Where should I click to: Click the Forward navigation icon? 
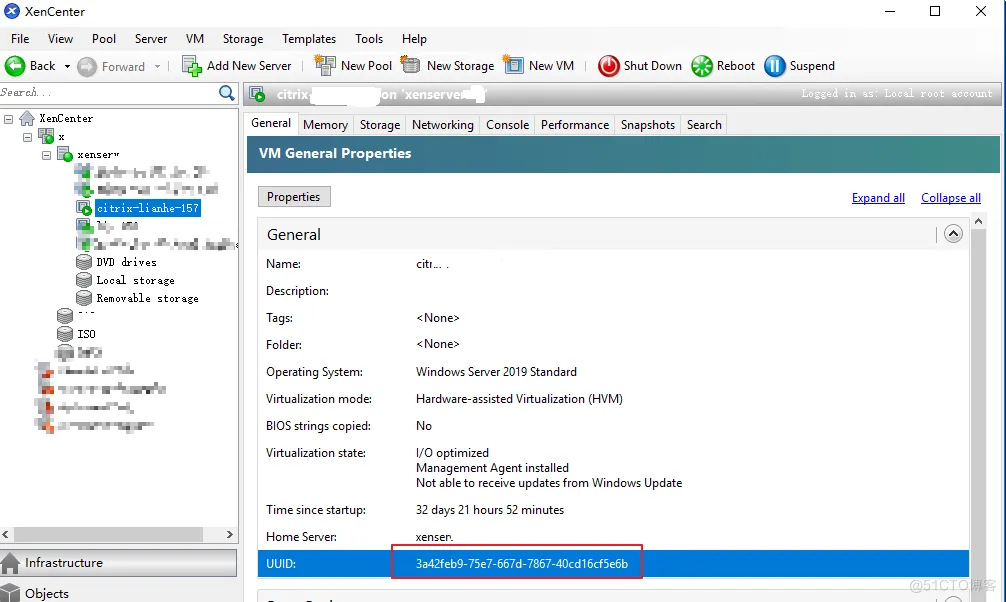87,66
